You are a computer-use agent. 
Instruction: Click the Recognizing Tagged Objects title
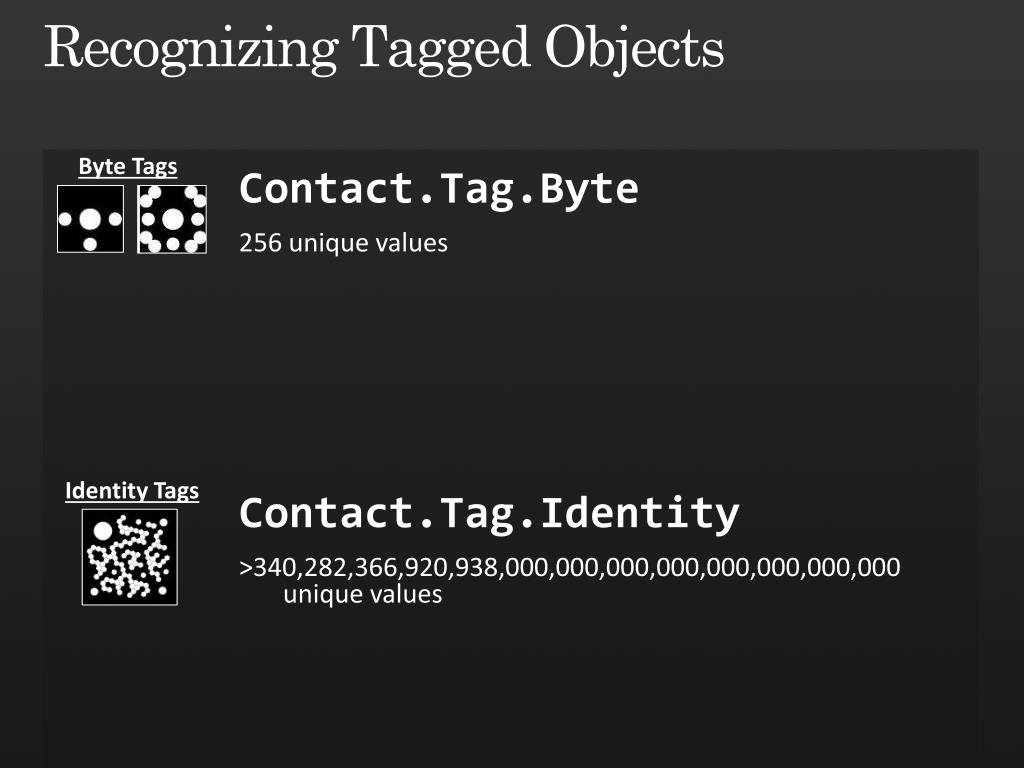point(384,48)
